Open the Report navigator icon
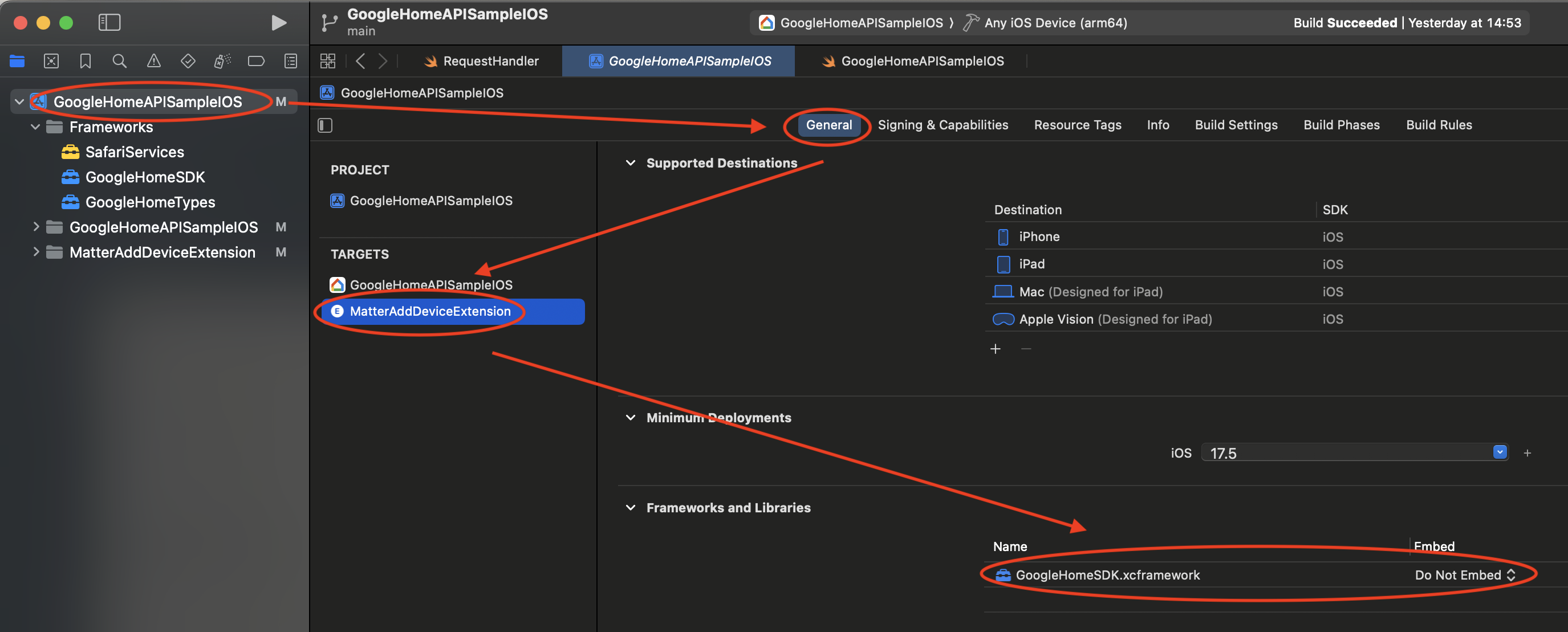Screen dimensions: 1568x632 290,61
